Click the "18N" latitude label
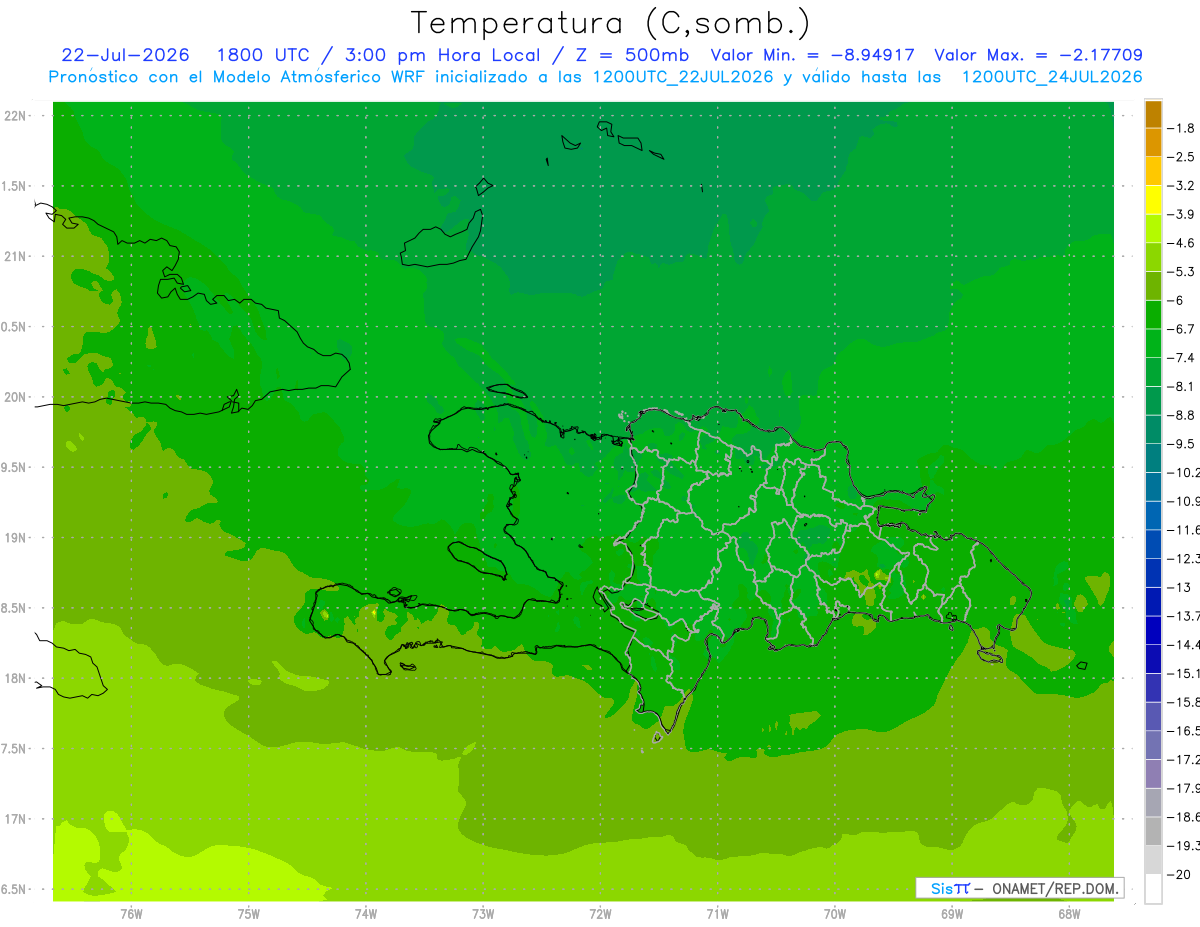The image size is (1200, 927). (15, 678)
